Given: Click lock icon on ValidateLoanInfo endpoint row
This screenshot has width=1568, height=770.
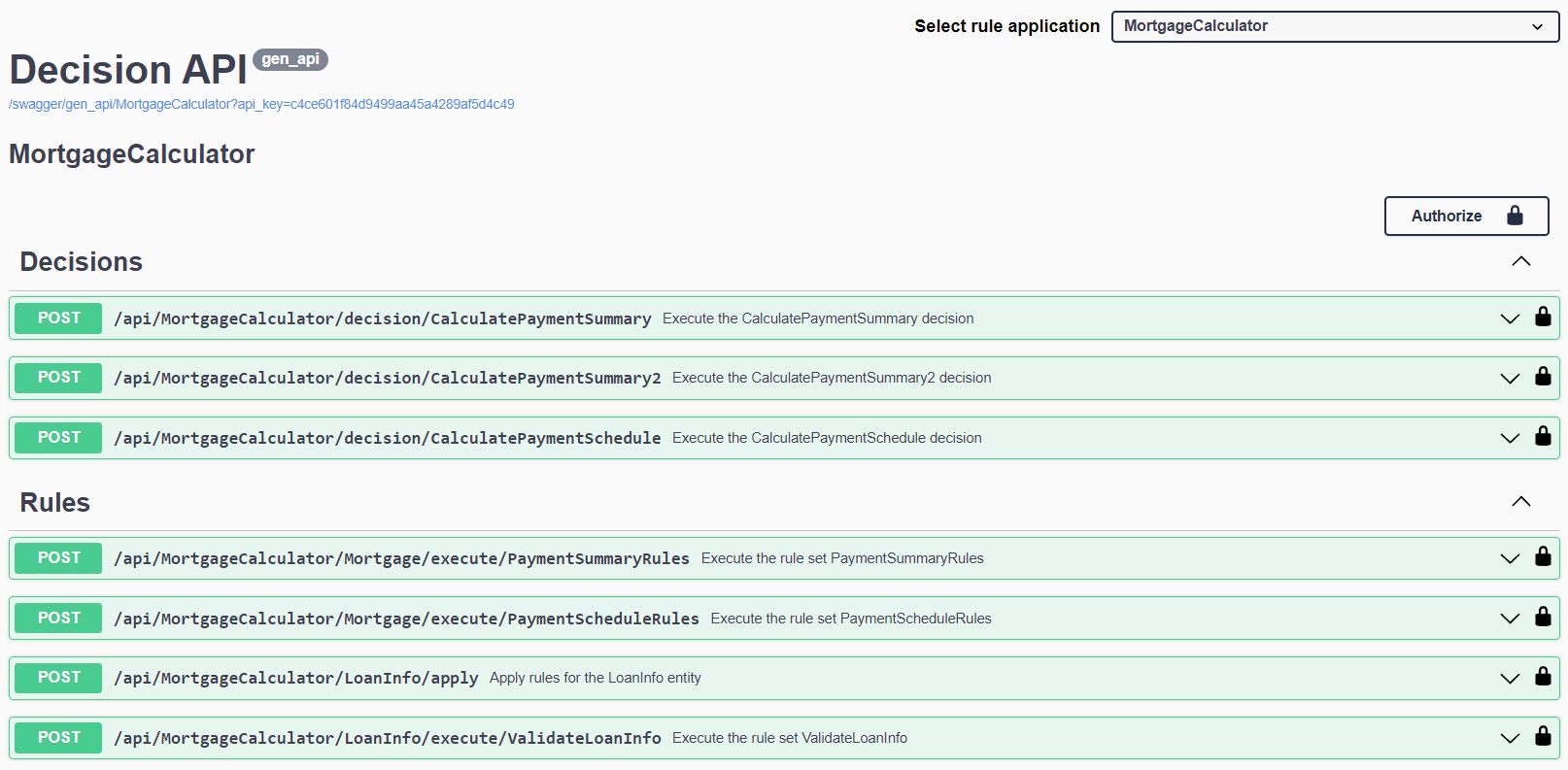Looking at the screenshot, I should (1543, 736).
